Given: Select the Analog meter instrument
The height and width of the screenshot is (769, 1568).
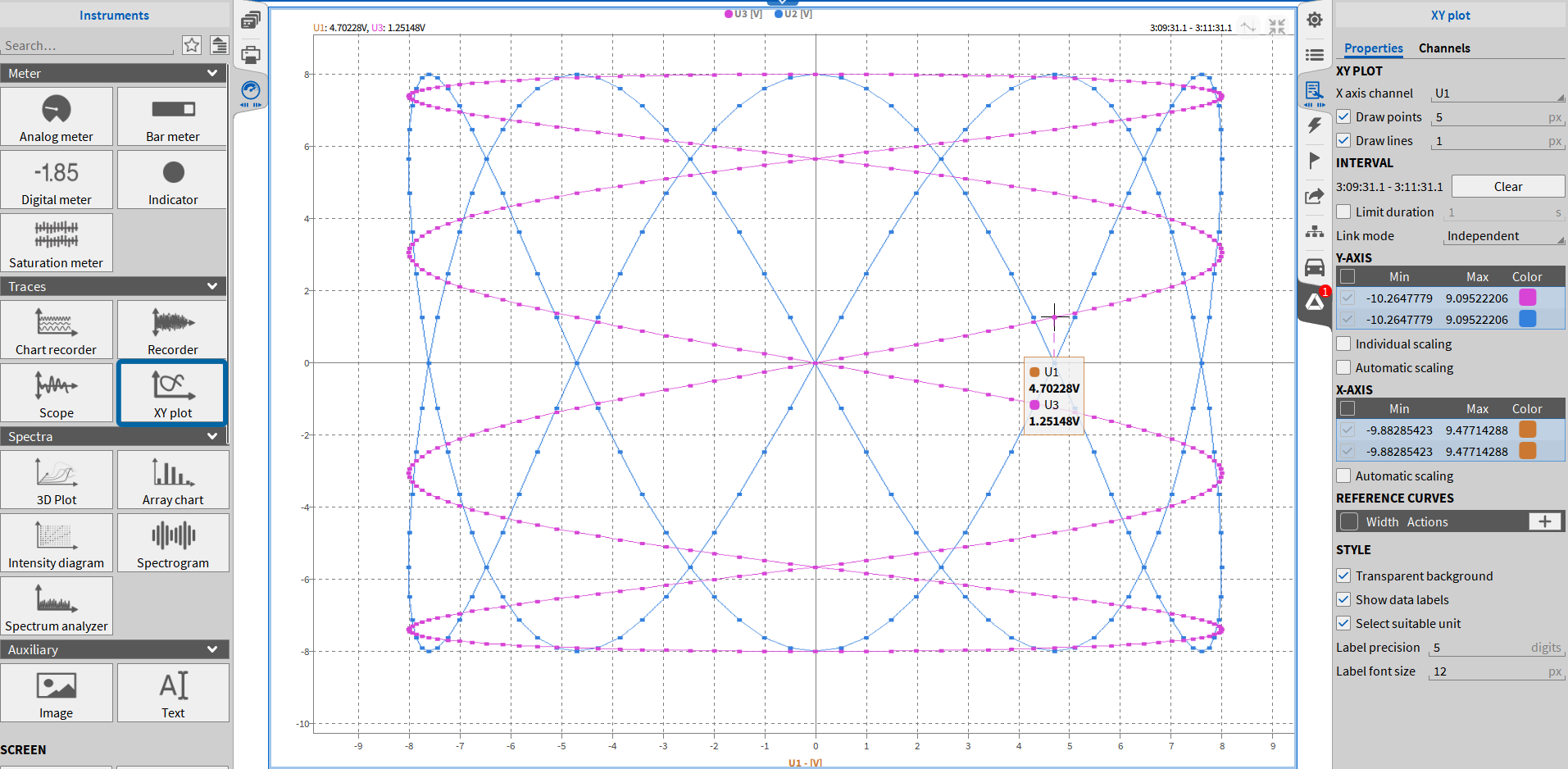Looking at the screenshot, I should 57,116.
